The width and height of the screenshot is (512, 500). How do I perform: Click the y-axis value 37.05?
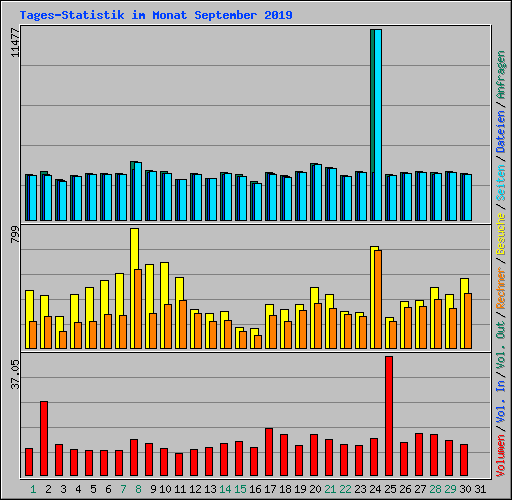(15, 374)
